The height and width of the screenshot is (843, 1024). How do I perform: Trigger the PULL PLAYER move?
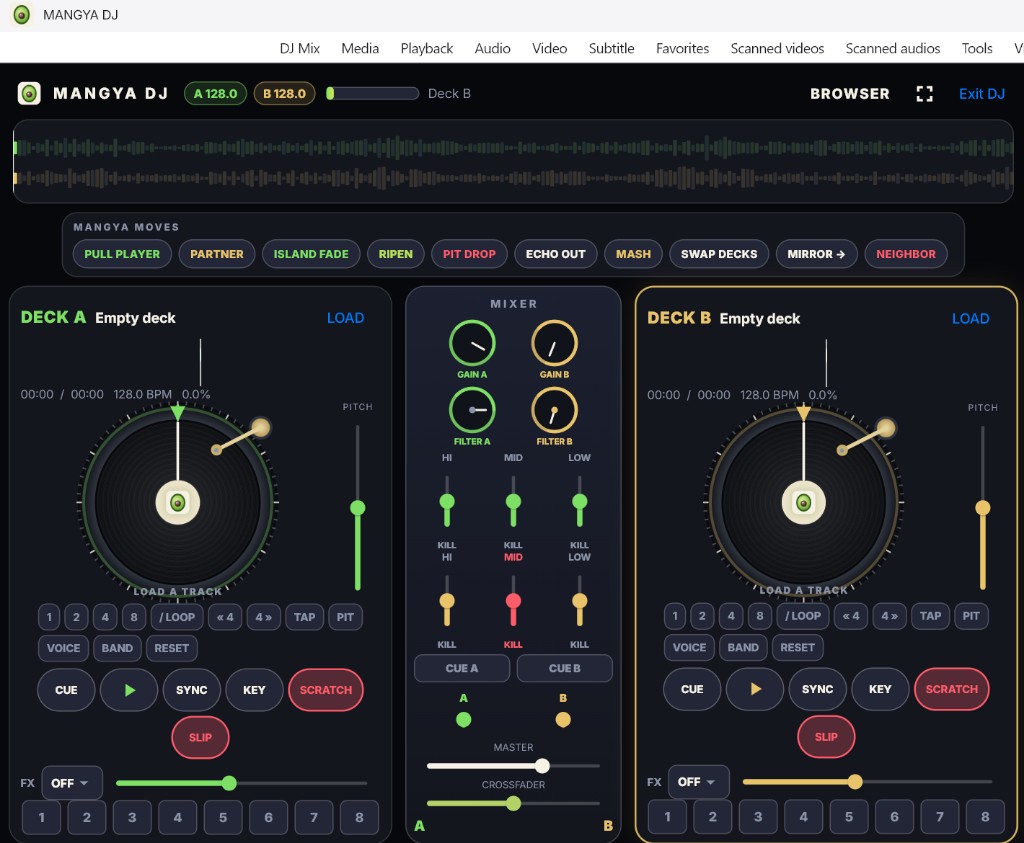coord(122,254)
